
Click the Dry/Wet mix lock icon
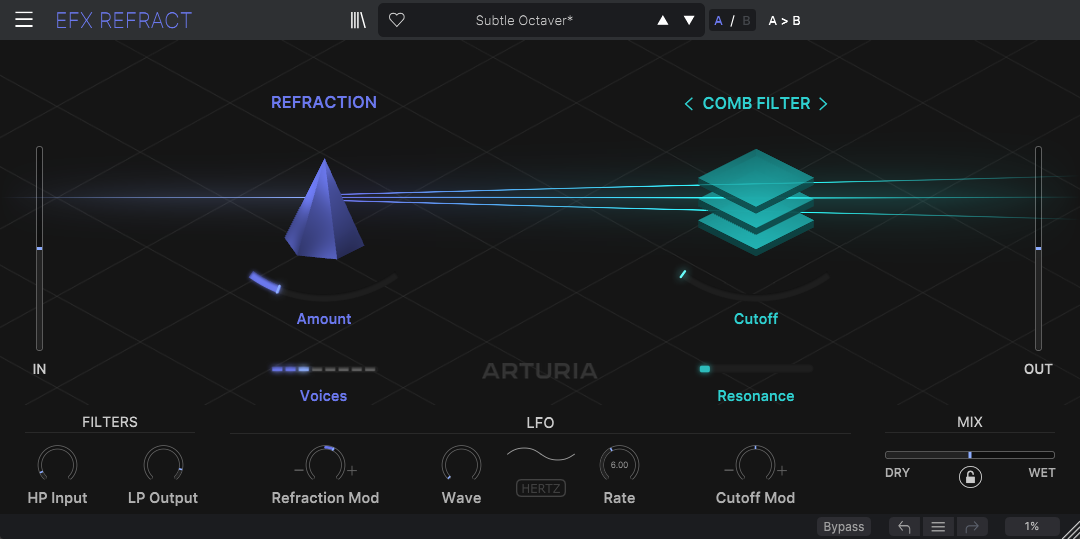tap(969, 477)
